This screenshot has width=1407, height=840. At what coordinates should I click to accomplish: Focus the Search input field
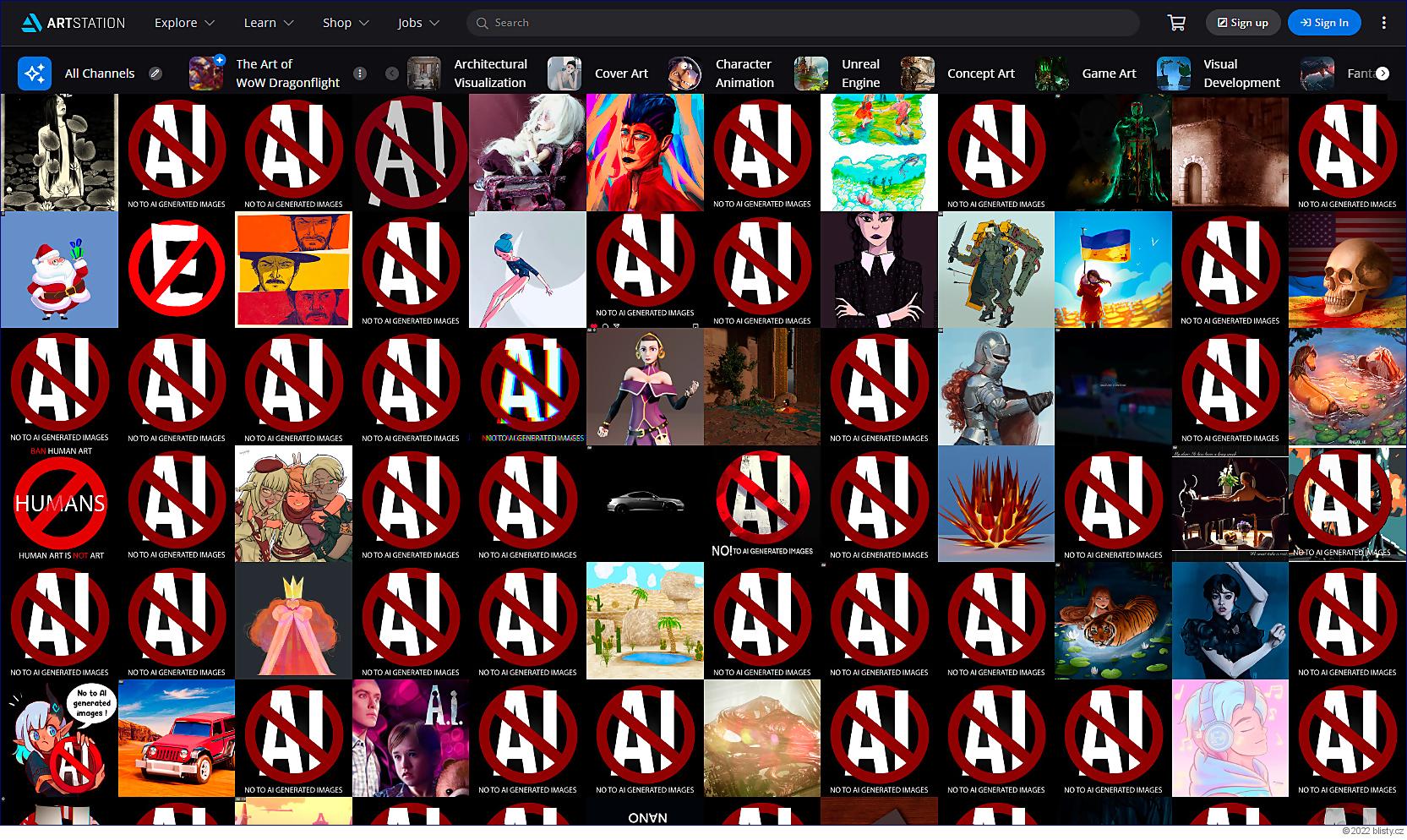pyautogui.click(x=803, y=23)
